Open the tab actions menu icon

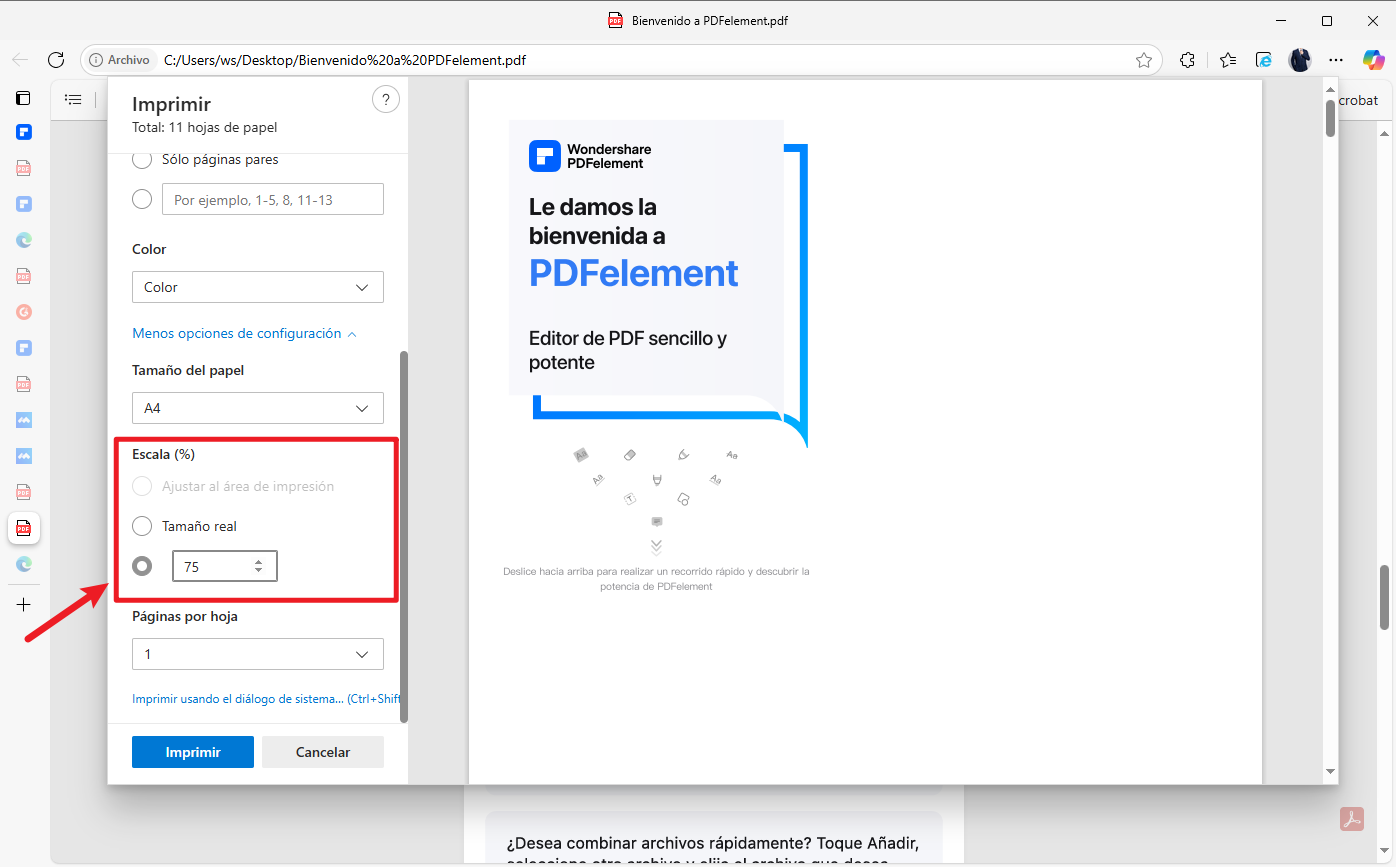[x=23, y=98]
